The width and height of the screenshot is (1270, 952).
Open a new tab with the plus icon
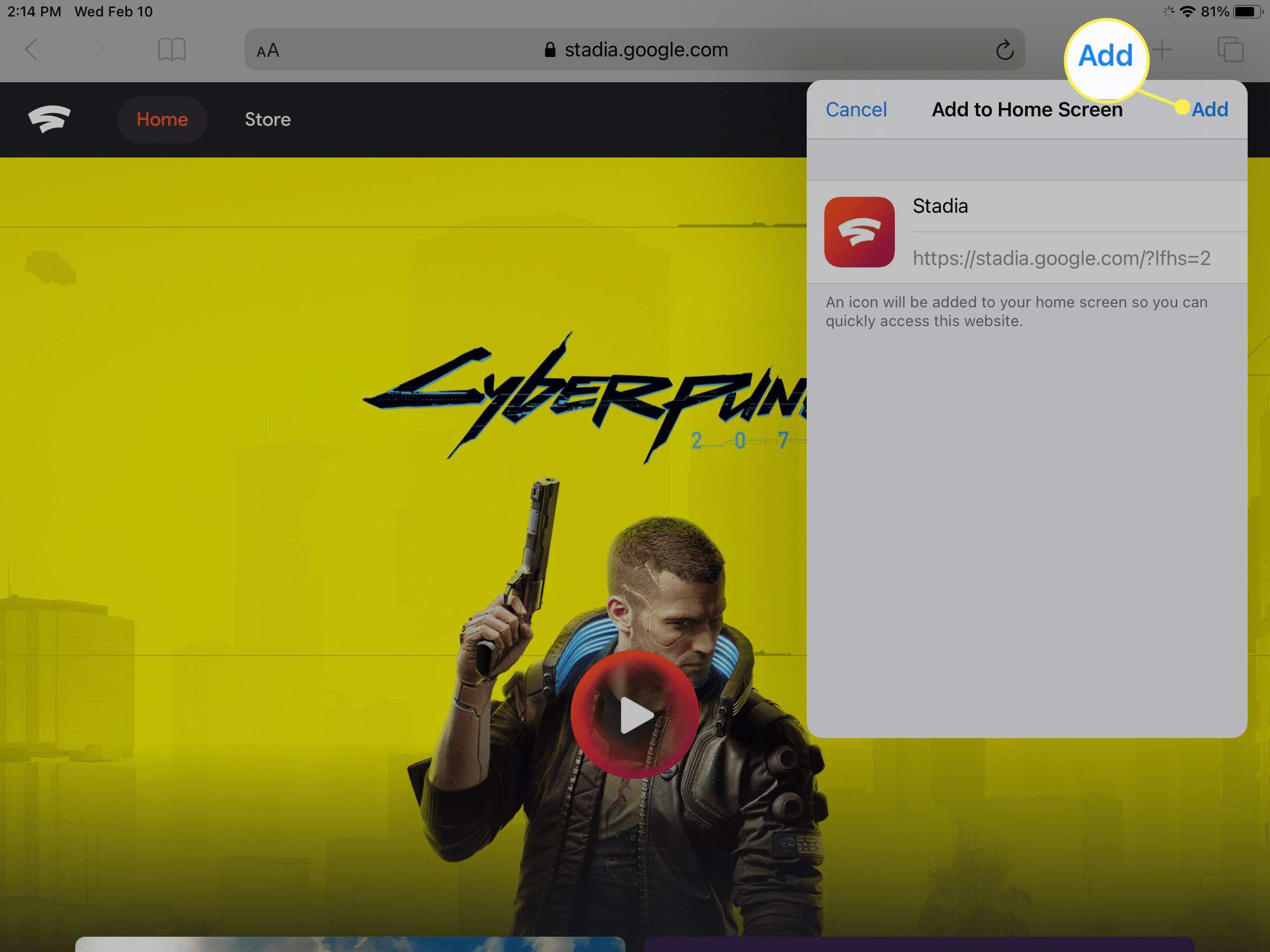pos(1162,50)
